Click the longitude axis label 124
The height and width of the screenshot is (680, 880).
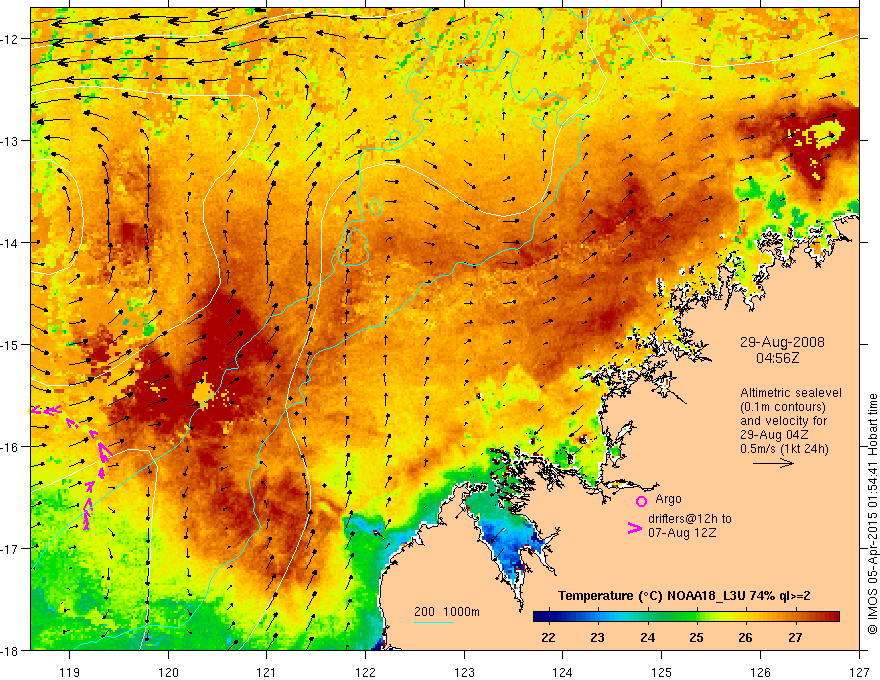pyautogui.click(x=563, y=672)
